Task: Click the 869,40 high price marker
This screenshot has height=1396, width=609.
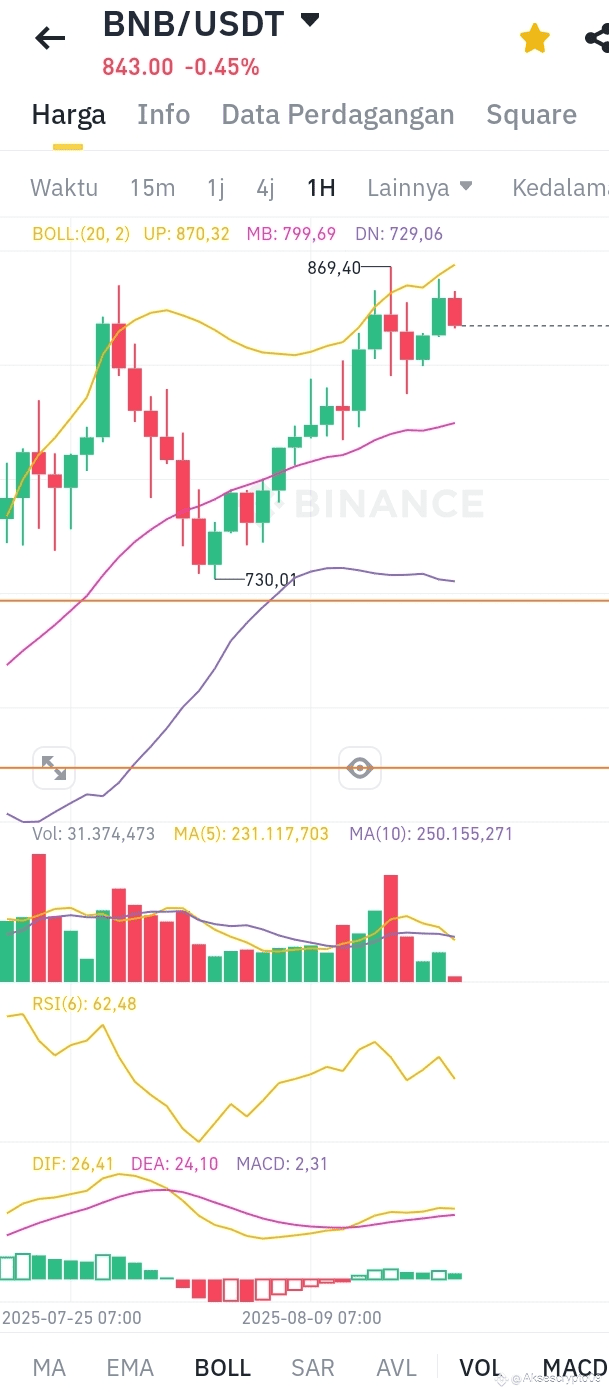Action: coord(334,268)
